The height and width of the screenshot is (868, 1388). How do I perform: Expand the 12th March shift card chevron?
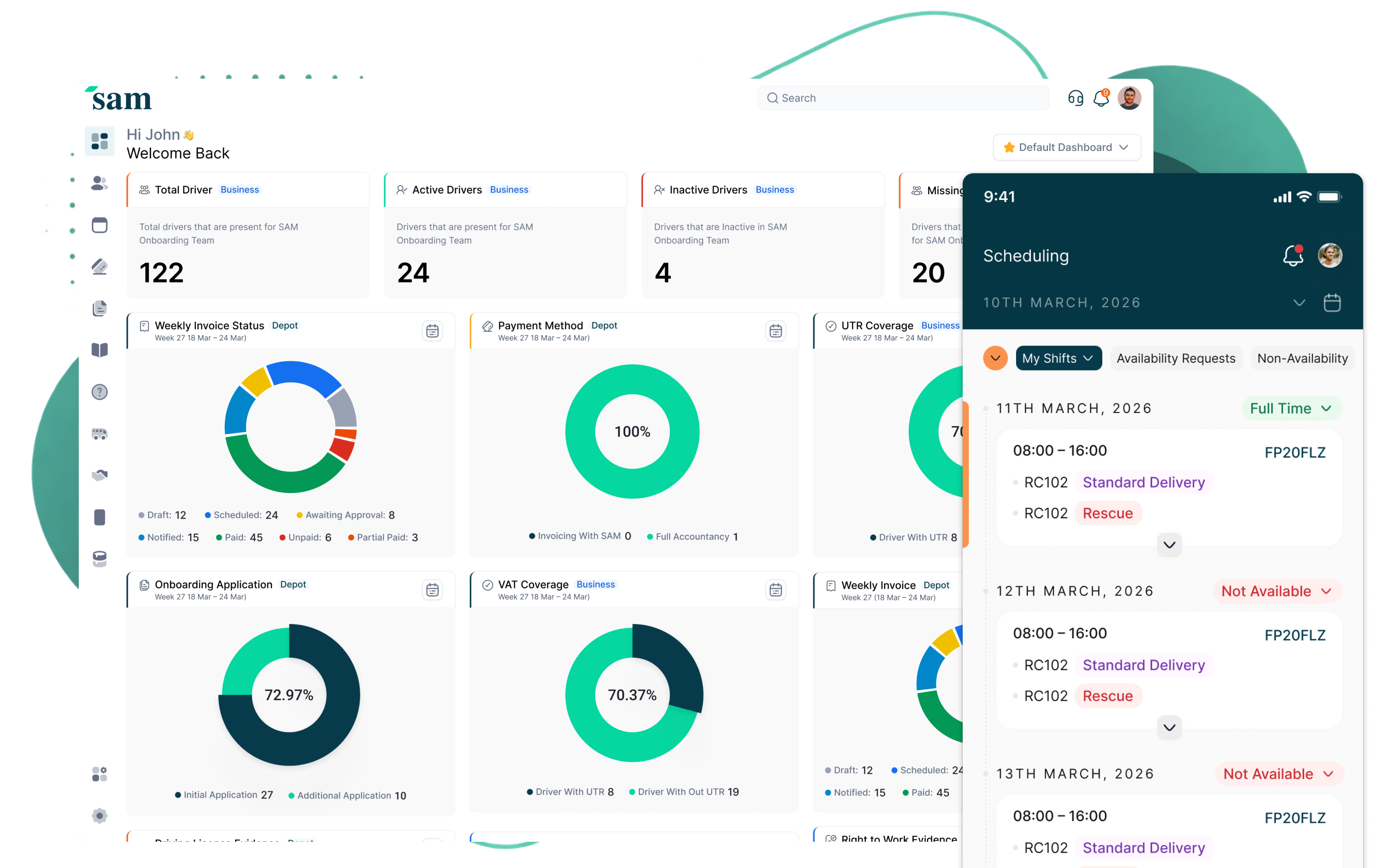pyautogui.click(x=1169, y=728)
